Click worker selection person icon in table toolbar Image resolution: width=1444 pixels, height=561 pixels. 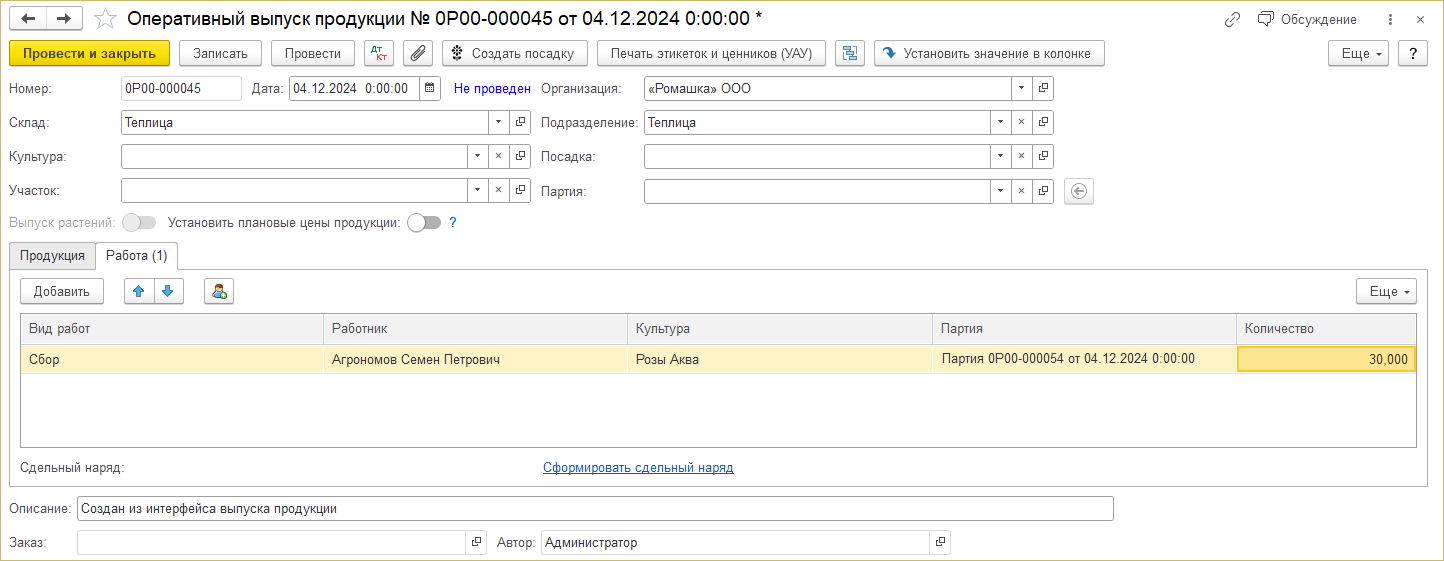[219, 291]
